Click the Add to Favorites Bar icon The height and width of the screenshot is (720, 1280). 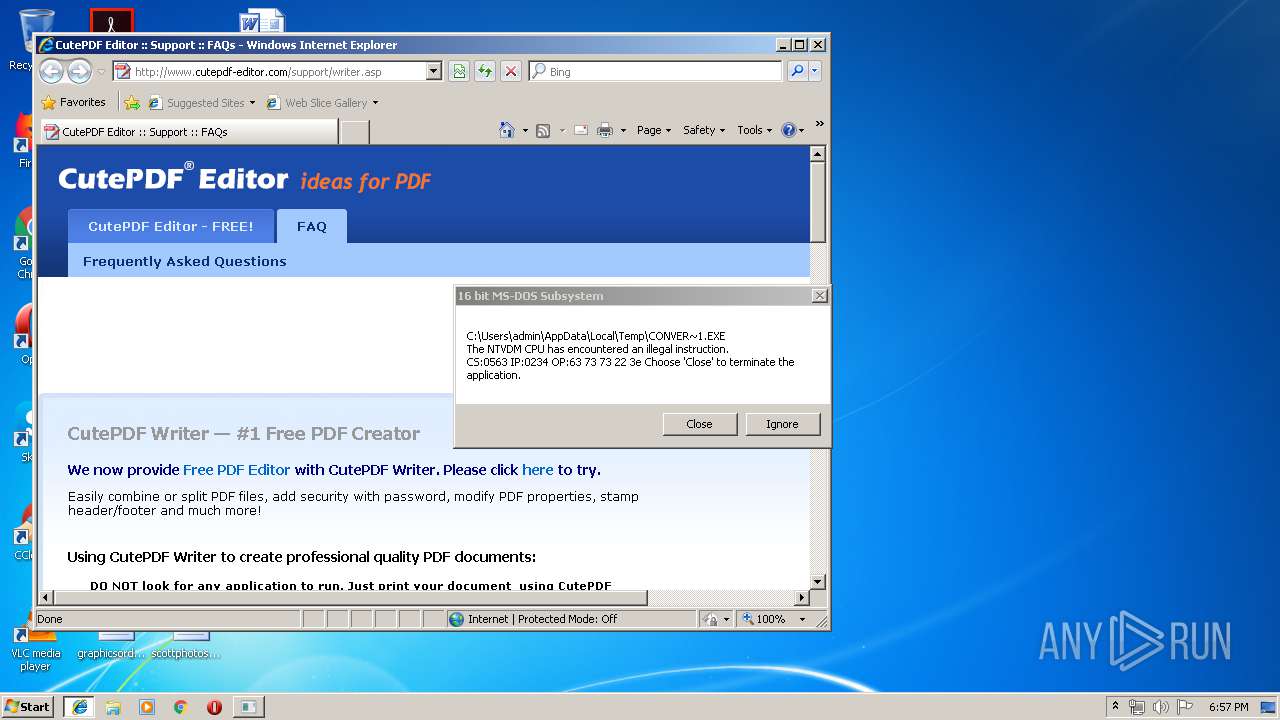click(x=131, y=102)
